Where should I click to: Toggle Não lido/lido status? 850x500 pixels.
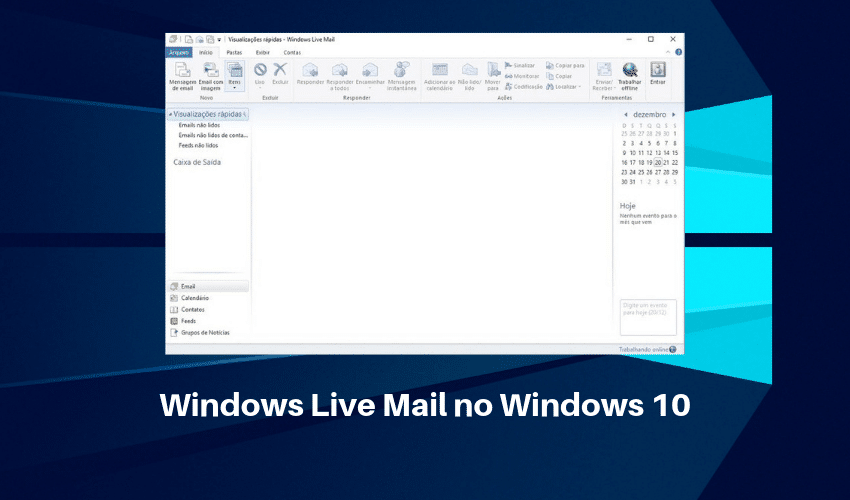pos(469,76)
